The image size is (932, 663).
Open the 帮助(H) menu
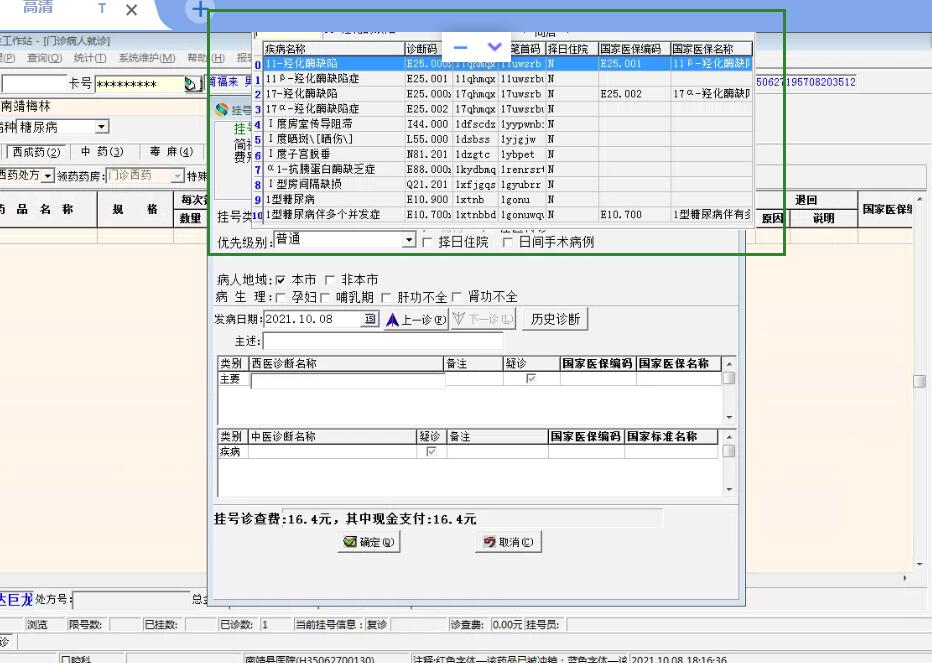point(205,58)
